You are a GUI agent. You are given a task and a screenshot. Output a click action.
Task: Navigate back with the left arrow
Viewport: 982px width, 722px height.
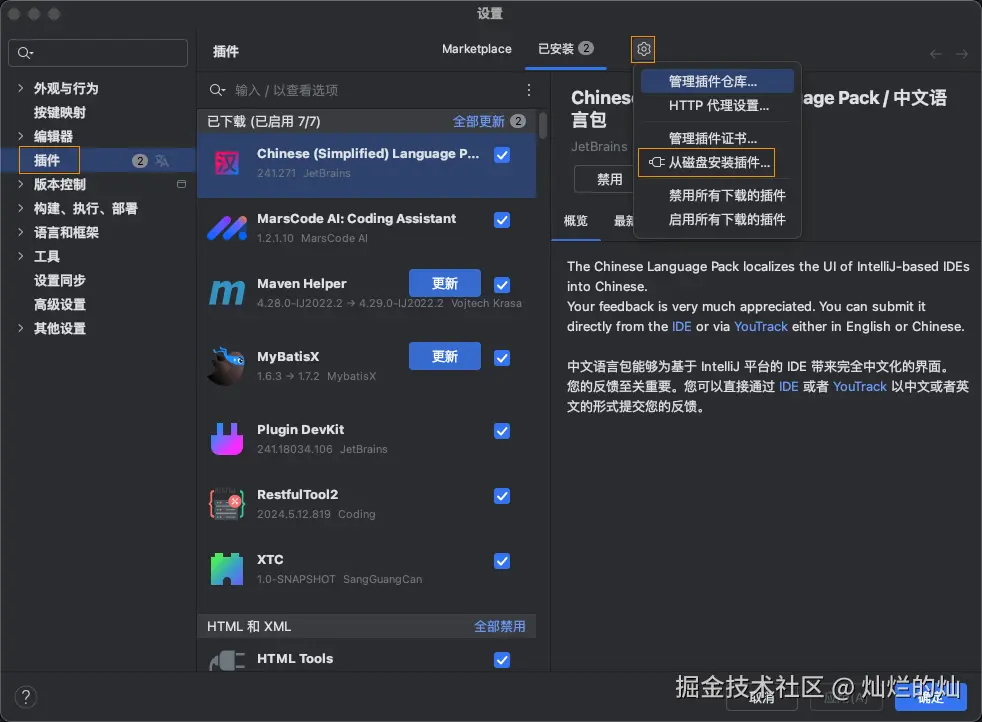point(936,54)
